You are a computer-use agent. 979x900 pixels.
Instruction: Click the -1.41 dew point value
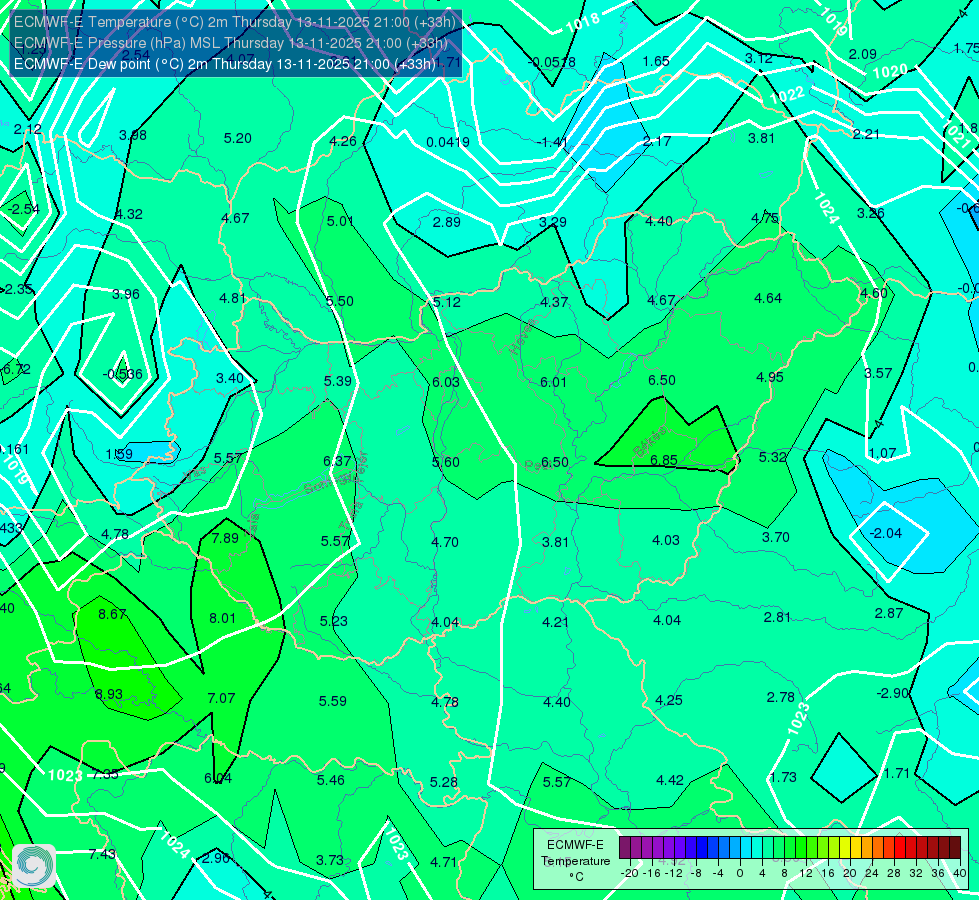click(x=552, y=142)
